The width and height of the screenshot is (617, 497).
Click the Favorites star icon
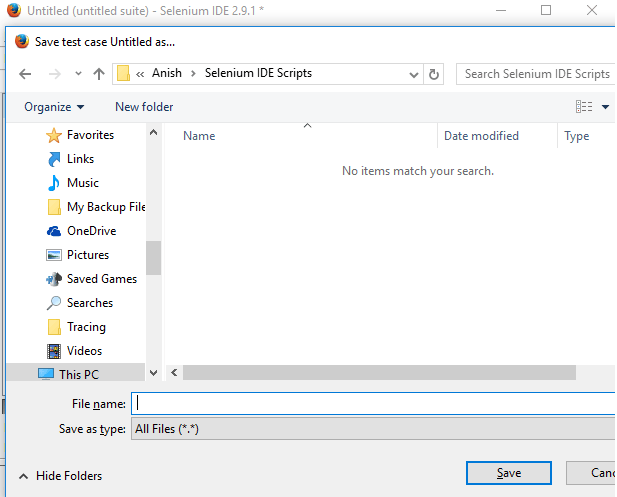point(54,135)
